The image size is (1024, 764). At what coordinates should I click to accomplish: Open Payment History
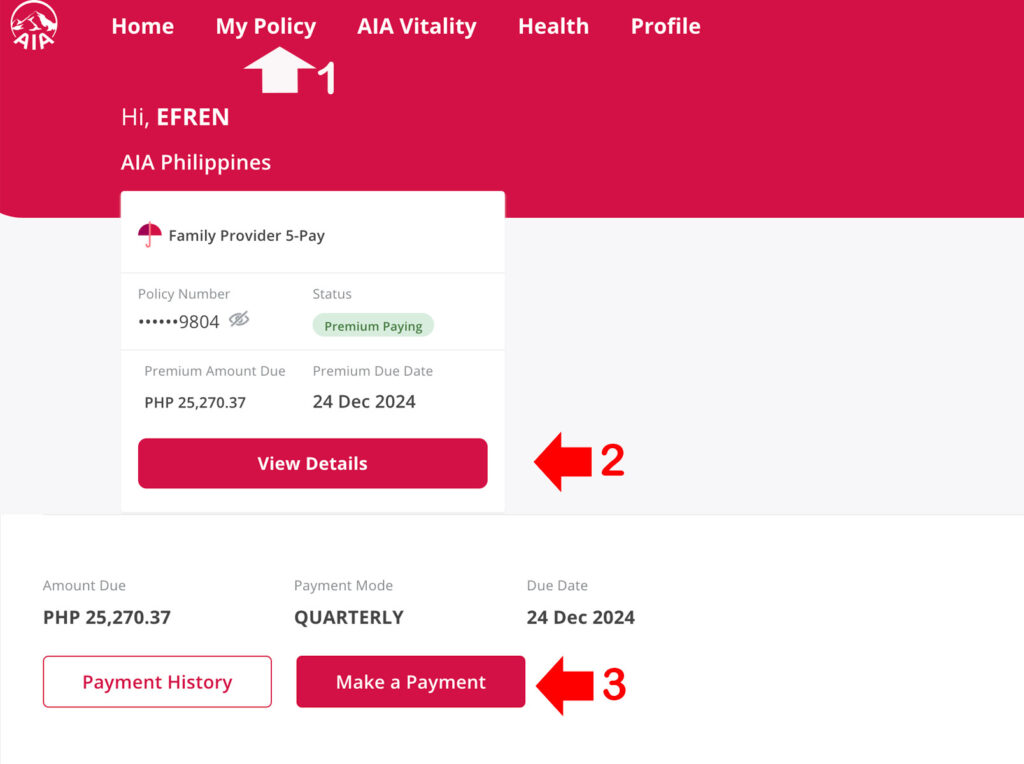tap(156, 681)
